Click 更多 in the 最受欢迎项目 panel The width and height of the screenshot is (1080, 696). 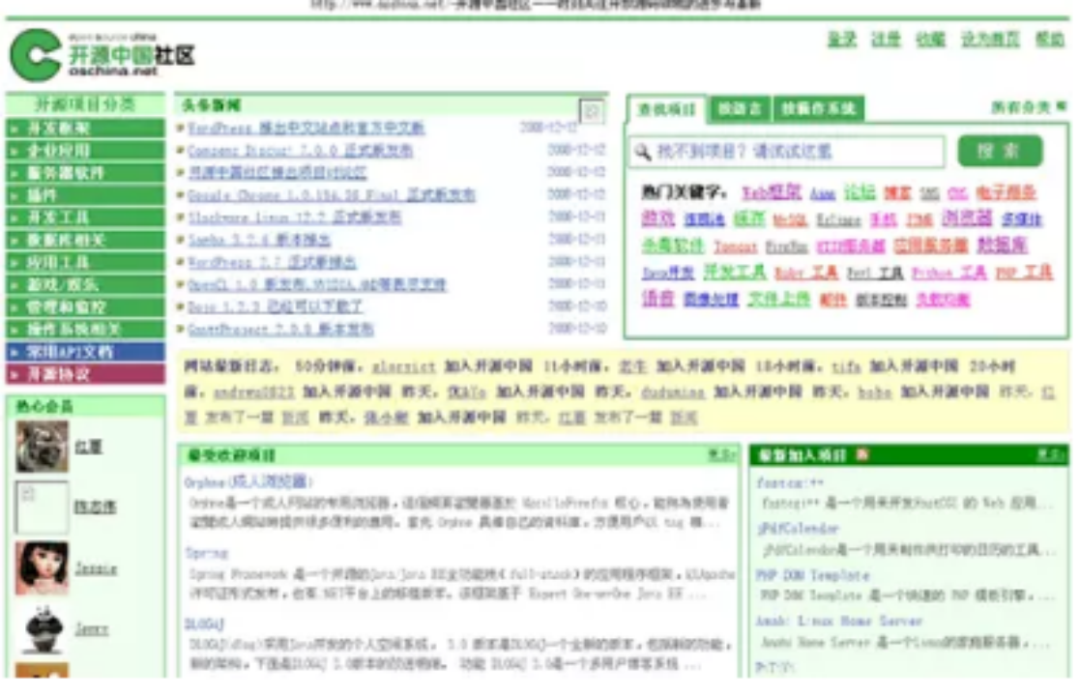722,455
